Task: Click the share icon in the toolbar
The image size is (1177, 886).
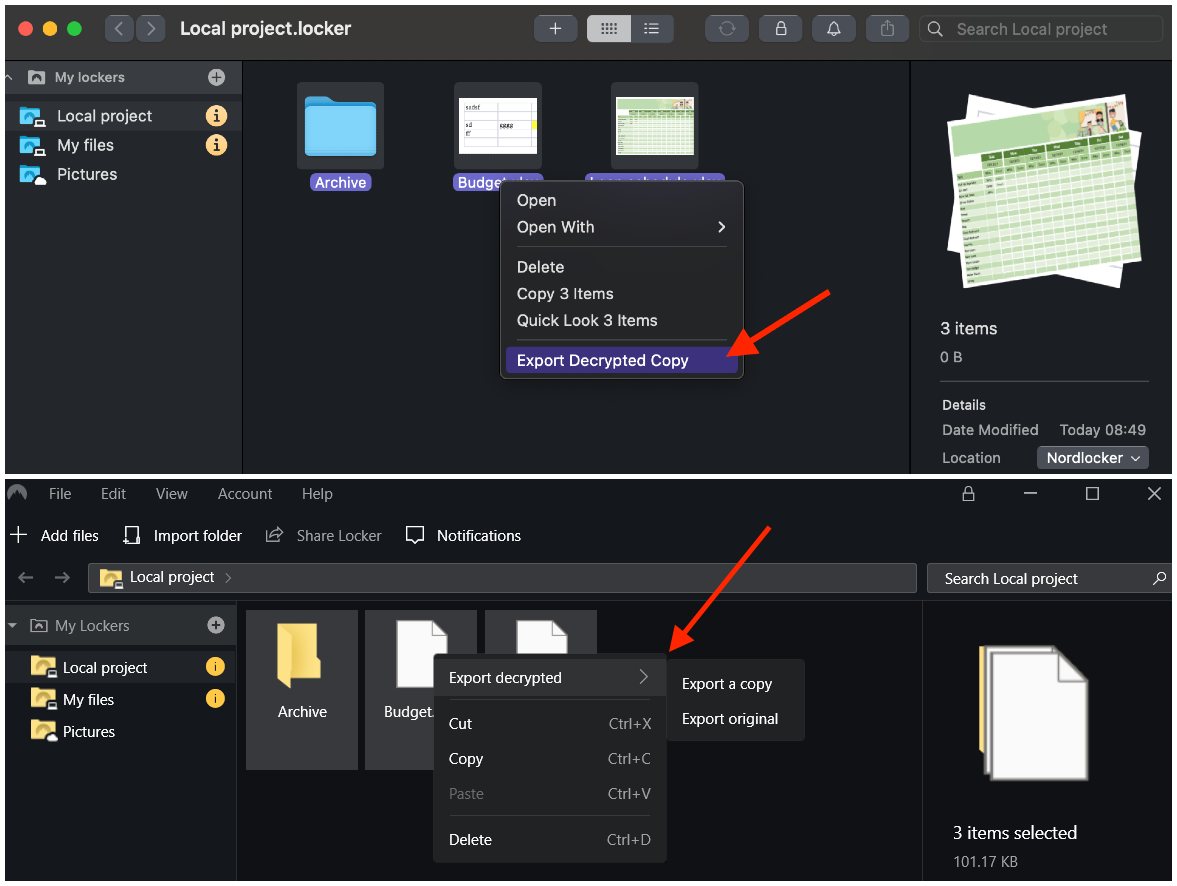Action: click(x=887, y=28)
